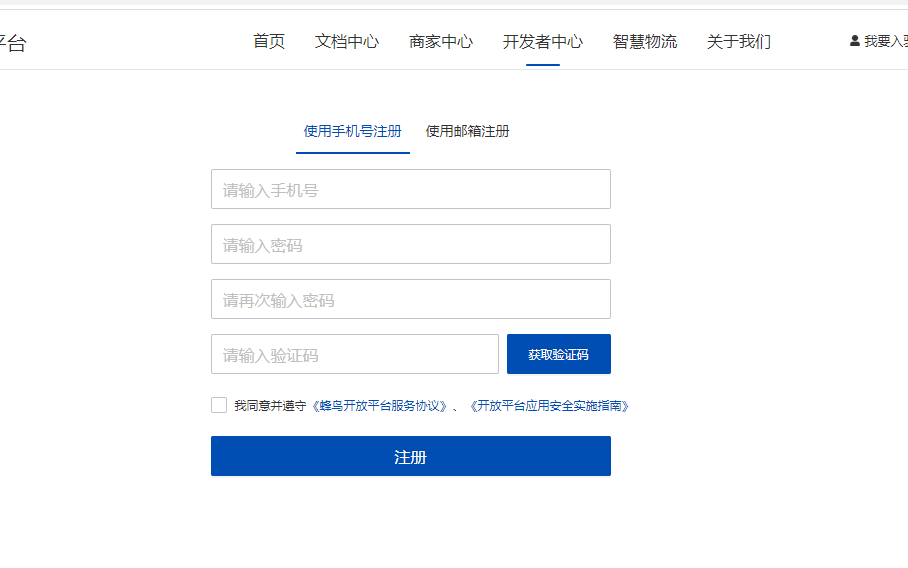This screenshot has width=908, height=568.
Task: Check the 我同意并遵守 agreement checkbox
Action: click(x=219, y=405)
